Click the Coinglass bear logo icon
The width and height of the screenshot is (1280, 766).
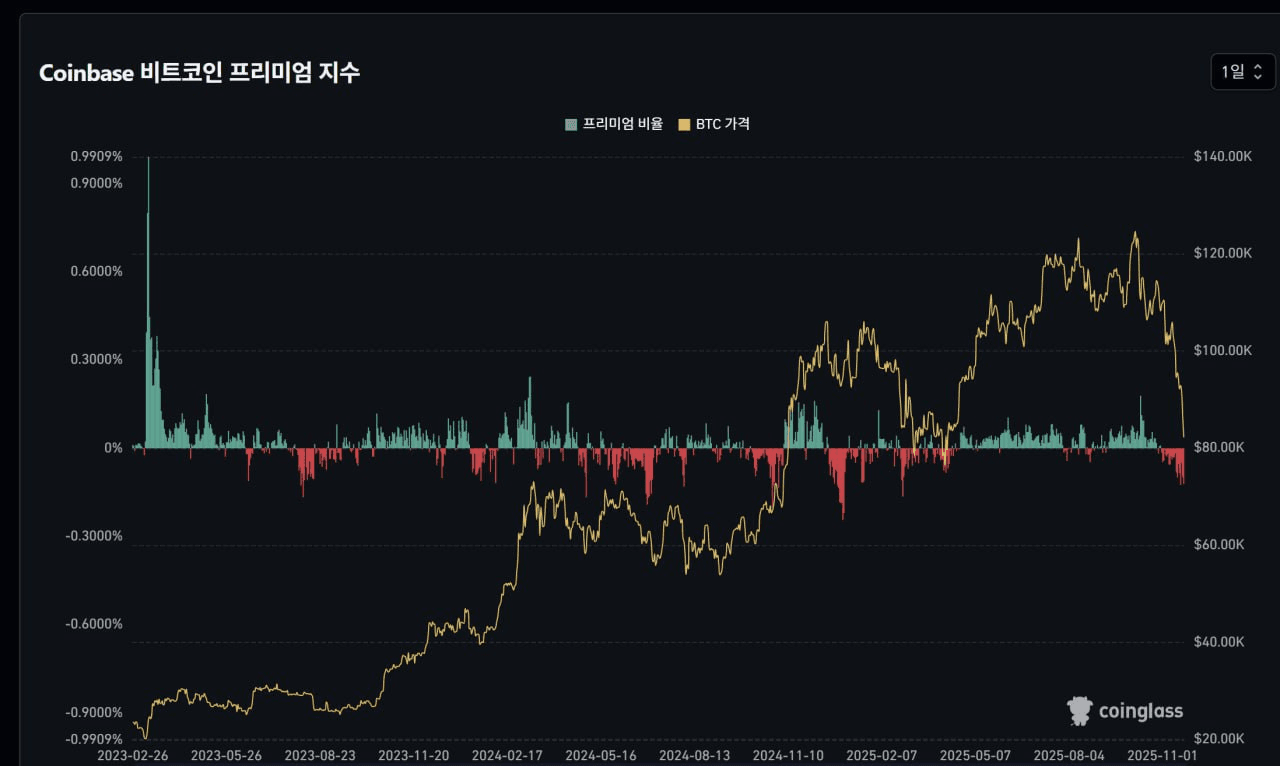[x=1078, y=711]
